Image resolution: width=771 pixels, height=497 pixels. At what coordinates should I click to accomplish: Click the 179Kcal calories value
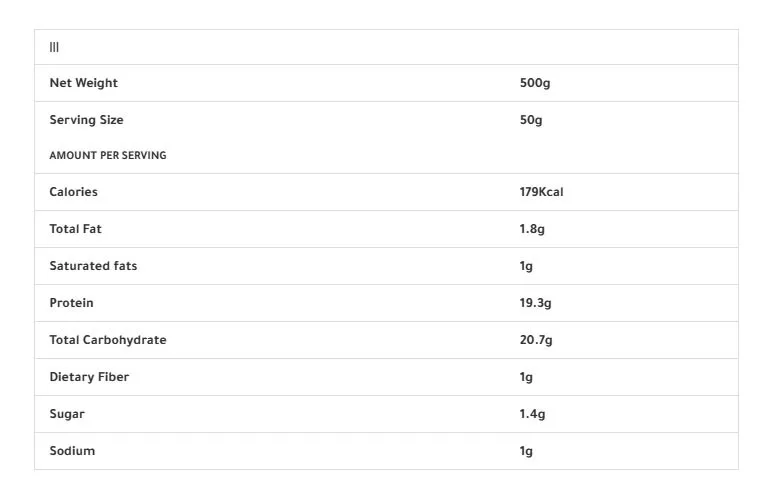click(541, 192)
